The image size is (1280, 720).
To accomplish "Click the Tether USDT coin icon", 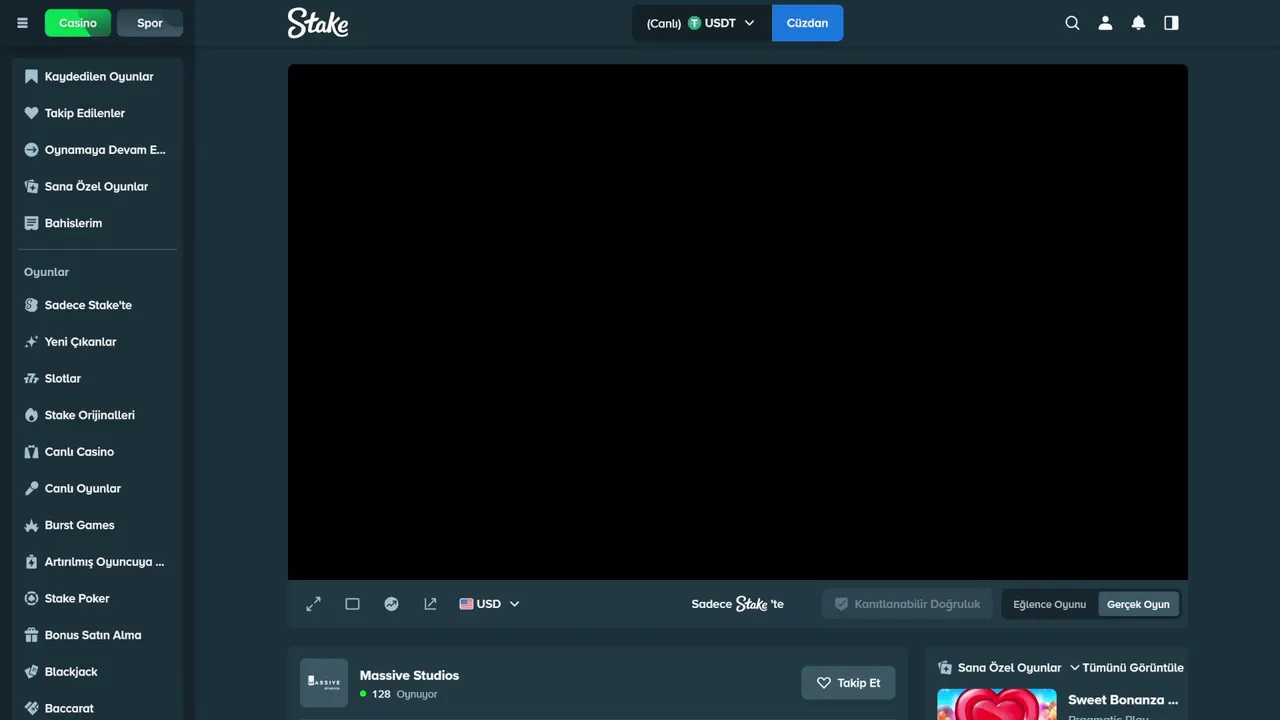I will (694, 23).
